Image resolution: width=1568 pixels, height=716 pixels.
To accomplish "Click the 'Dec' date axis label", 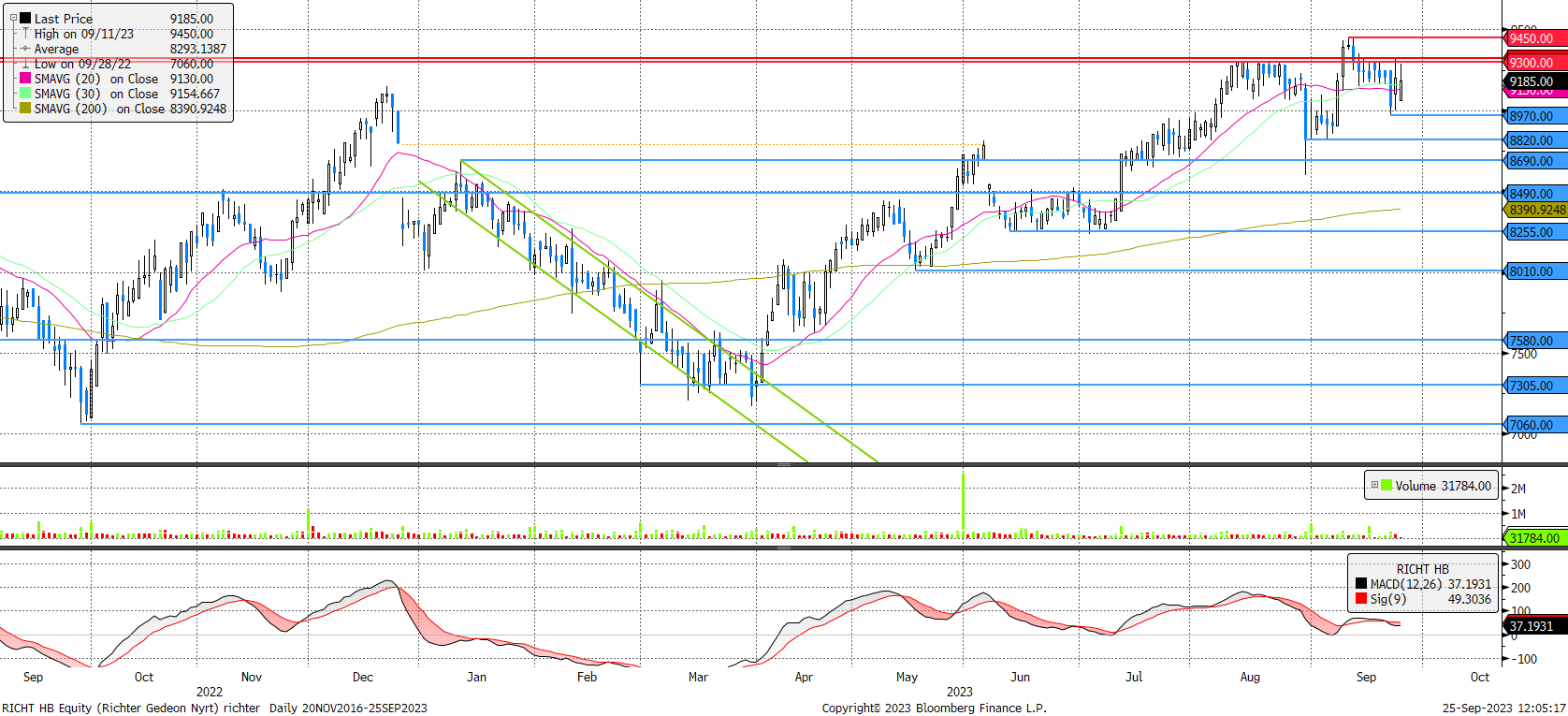I will 363,677.
